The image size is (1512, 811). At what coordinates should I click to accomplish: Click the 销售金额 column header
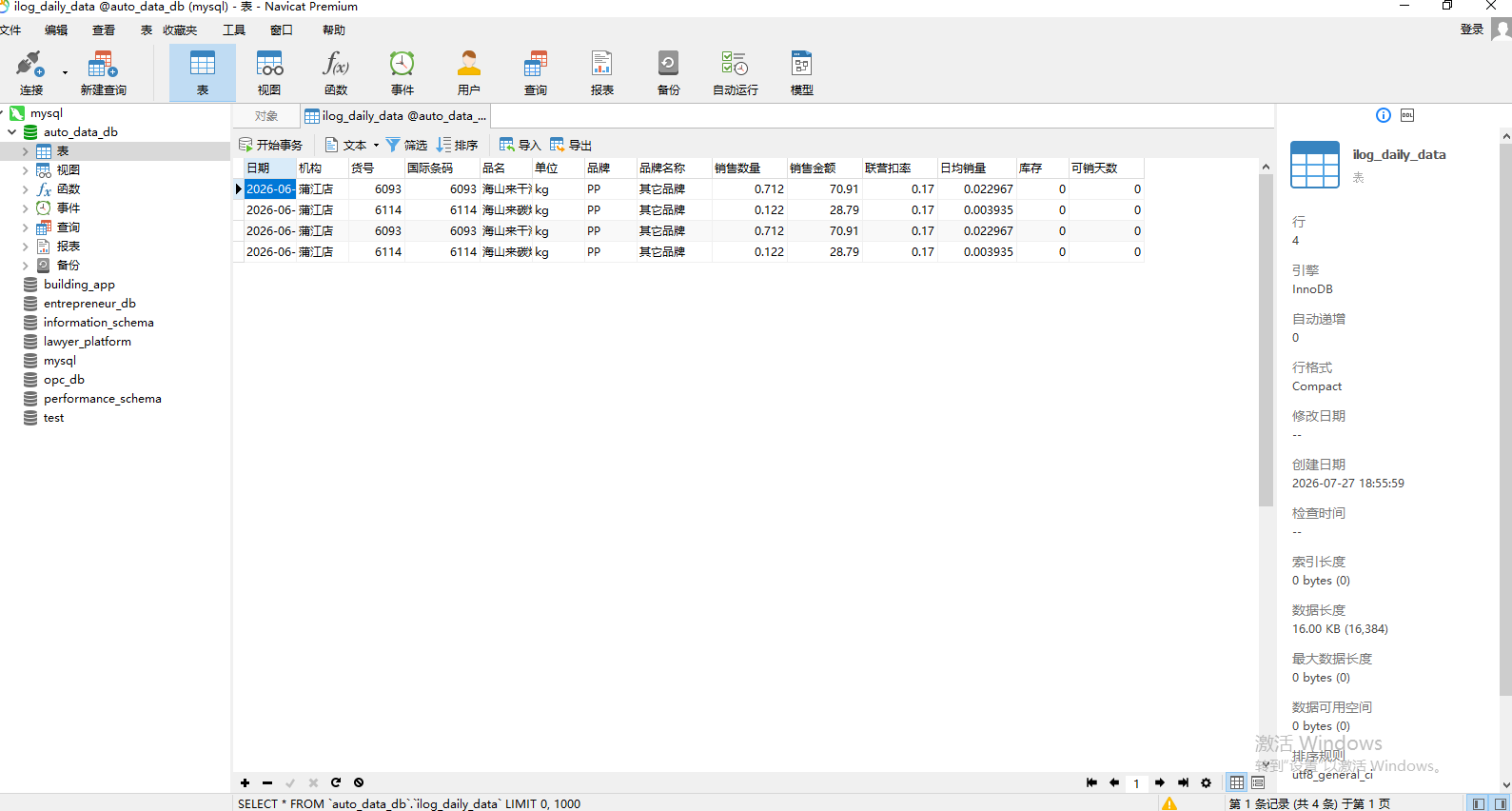click(x=824, y=168)
